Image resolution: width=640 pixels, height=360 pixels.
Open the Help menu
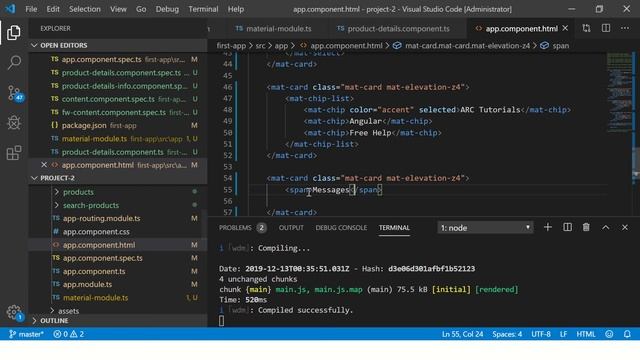pyautogui.click(x=236, y=9)
